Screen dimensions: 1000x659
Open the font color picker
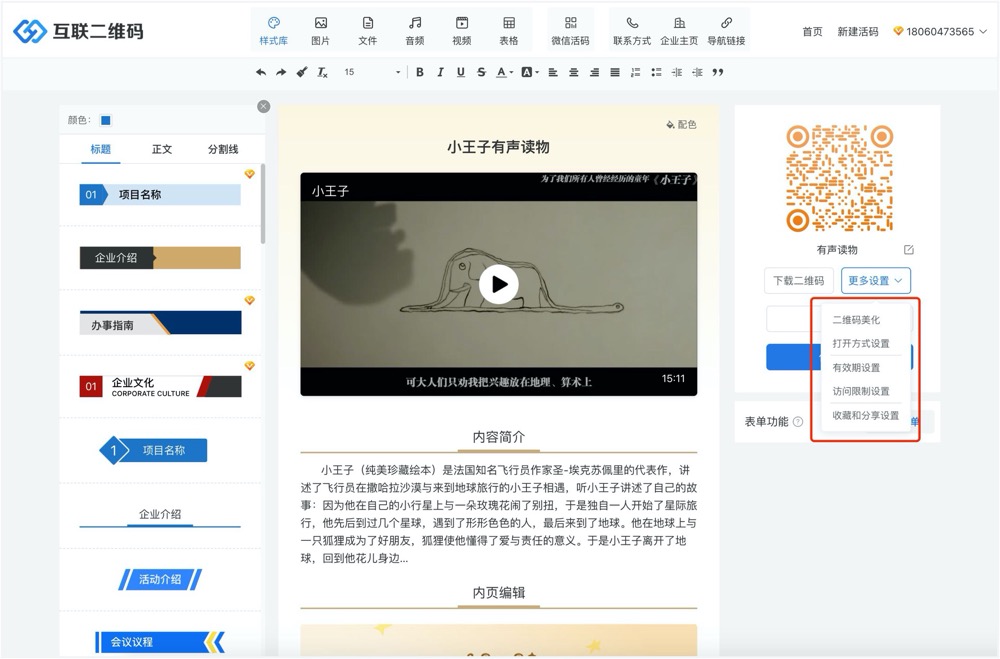tap(504, 72)
